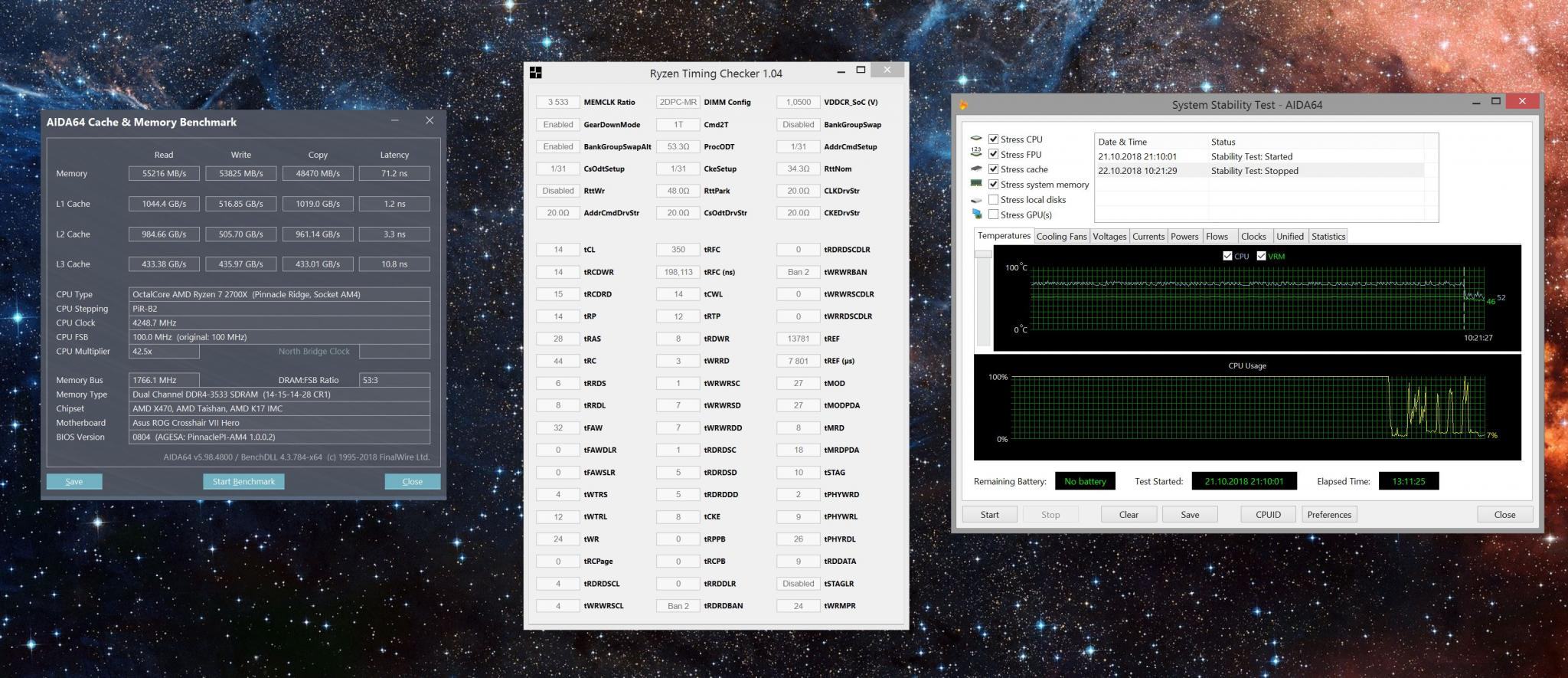The height and width of the screenshot is (678, 1568).
Task: Click the GPU icon beside Stress GPU(s)
Action: click(976, 215)
